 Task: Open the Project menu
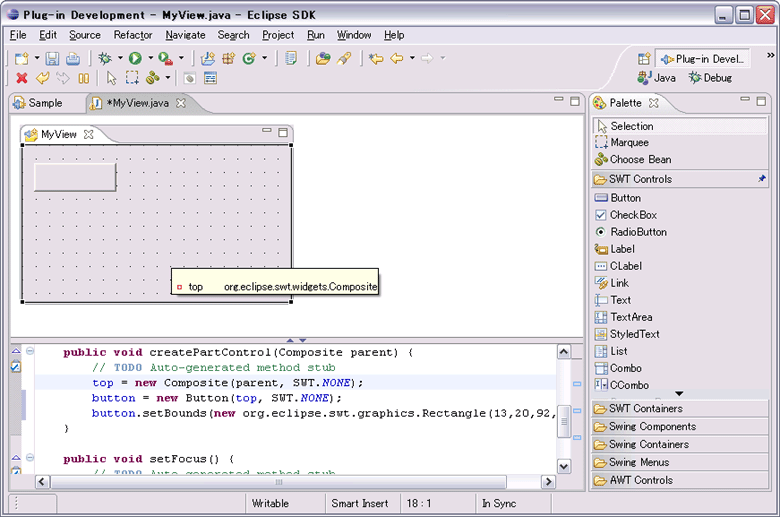[278, 35]
